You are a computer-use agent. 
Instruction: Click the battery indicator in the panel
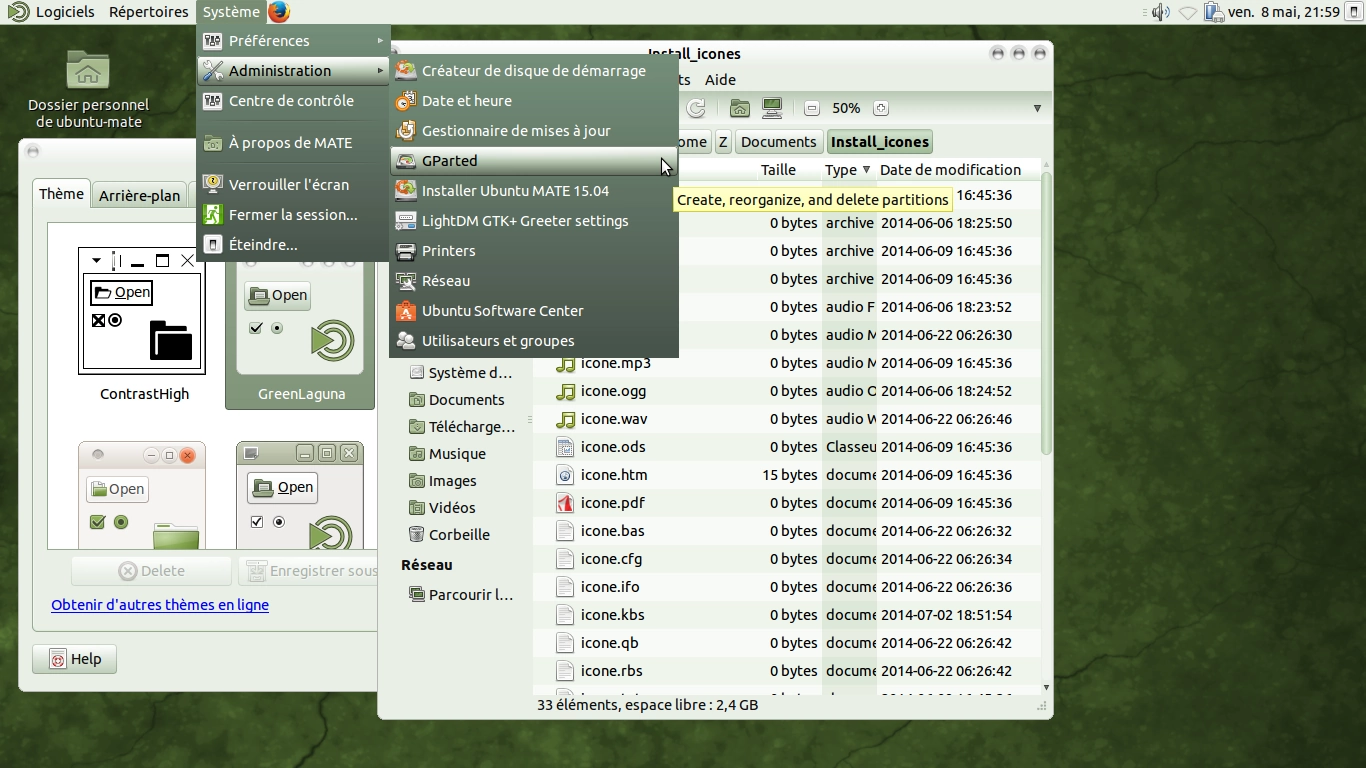tap(1214, 12)
